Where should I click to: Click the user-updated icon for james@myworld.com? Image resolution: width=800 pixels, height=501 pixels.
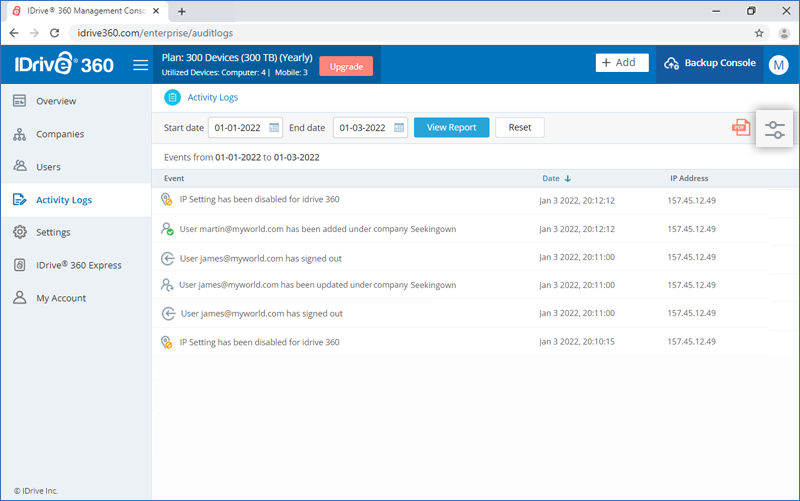(x=167, y=285)
